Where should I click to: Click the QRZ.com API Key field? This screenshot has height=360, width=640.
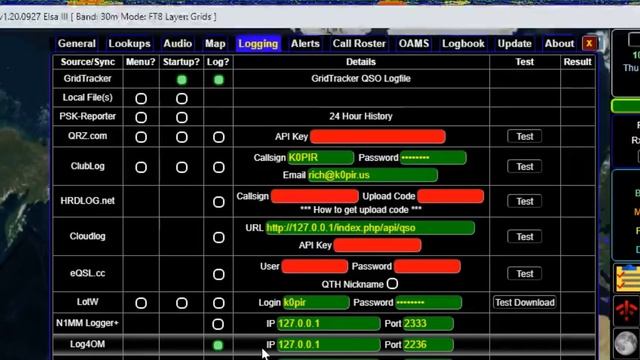click(x=378, y=137)
